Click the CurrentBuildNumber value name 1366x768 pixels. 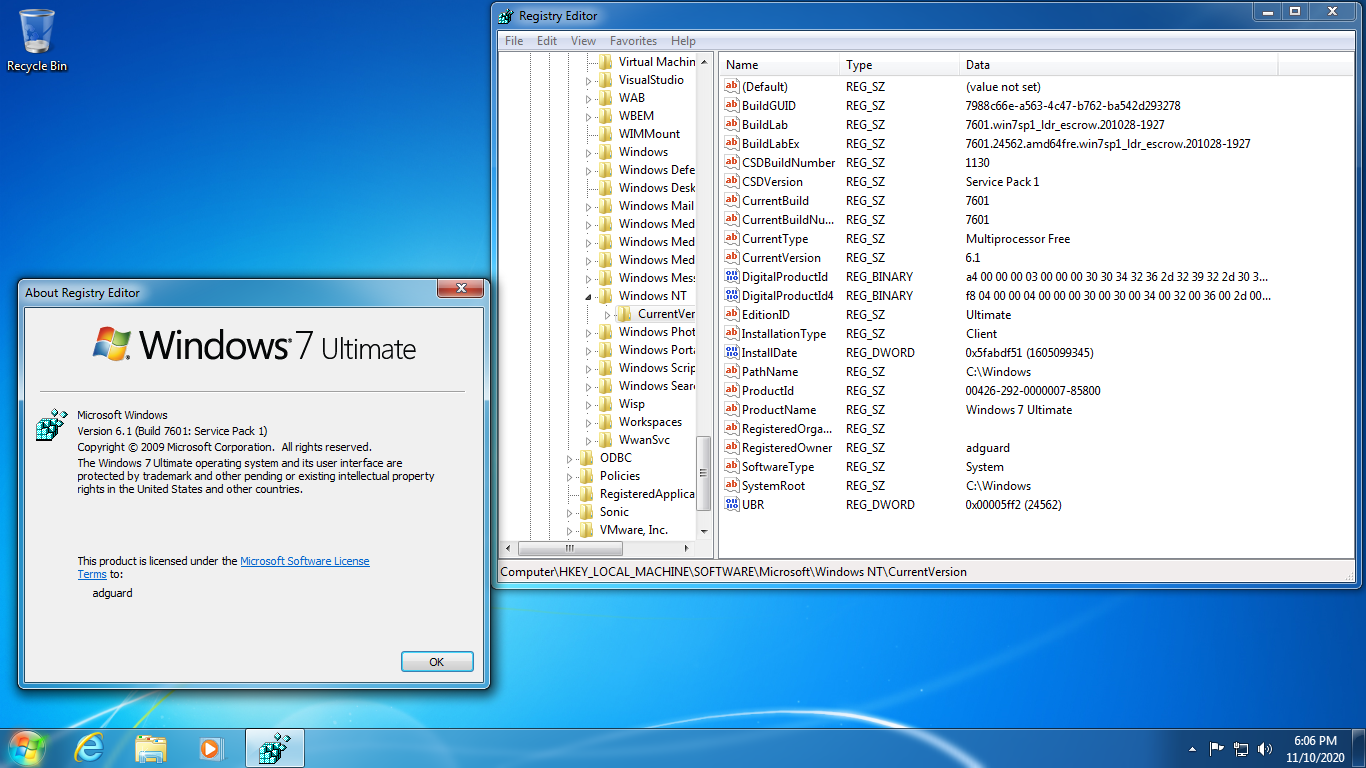click(788, 219)
